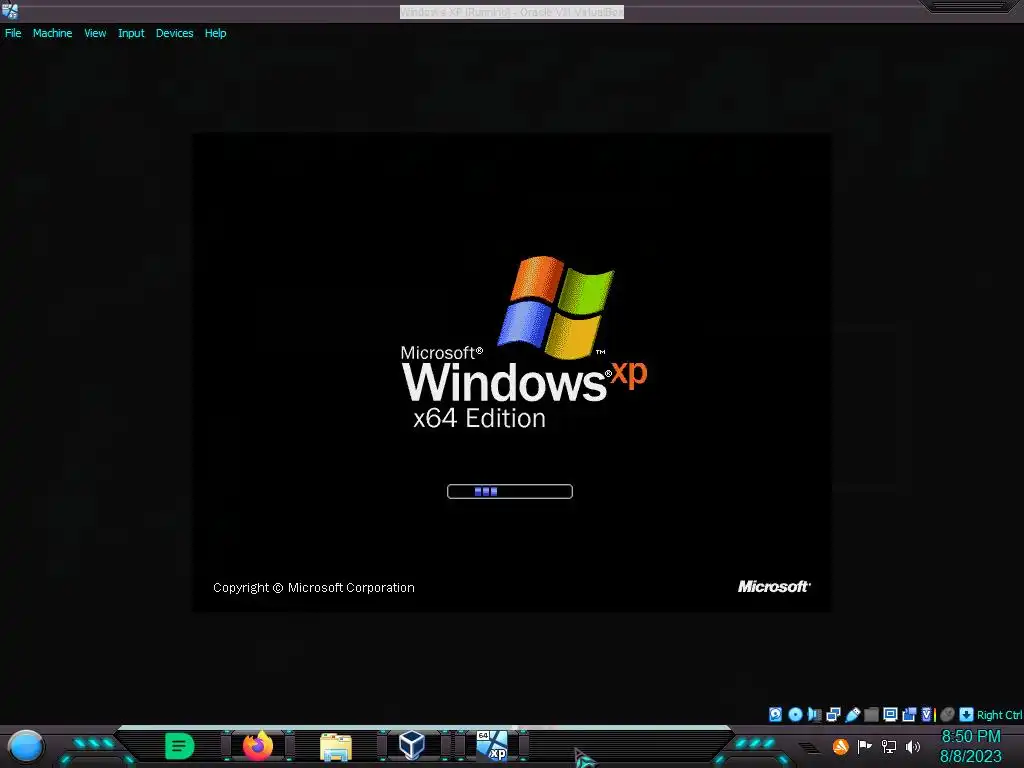Click the optical disc status icon

point(795,714)
